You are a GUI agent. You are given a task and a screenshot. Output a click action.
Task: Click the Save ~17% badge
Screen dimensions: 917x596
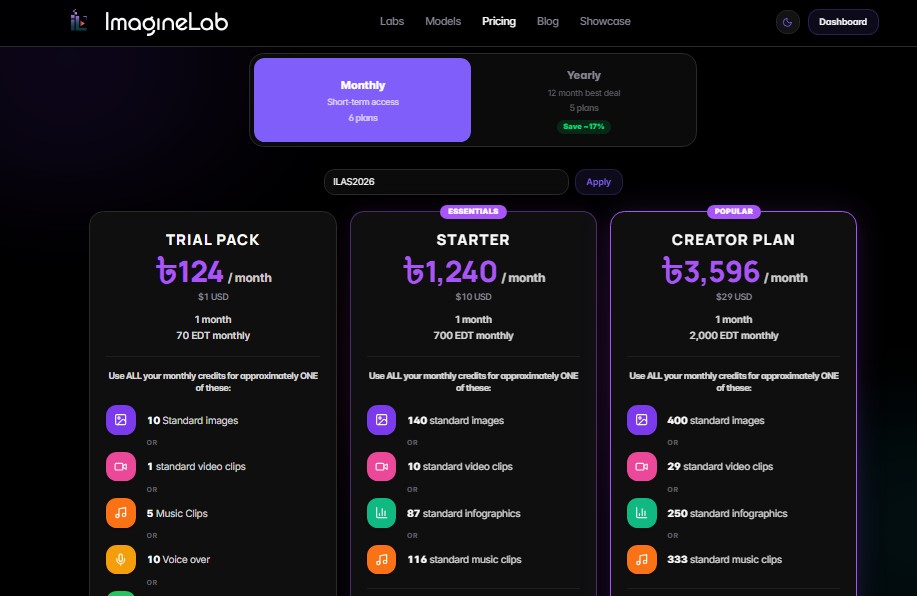583,126
